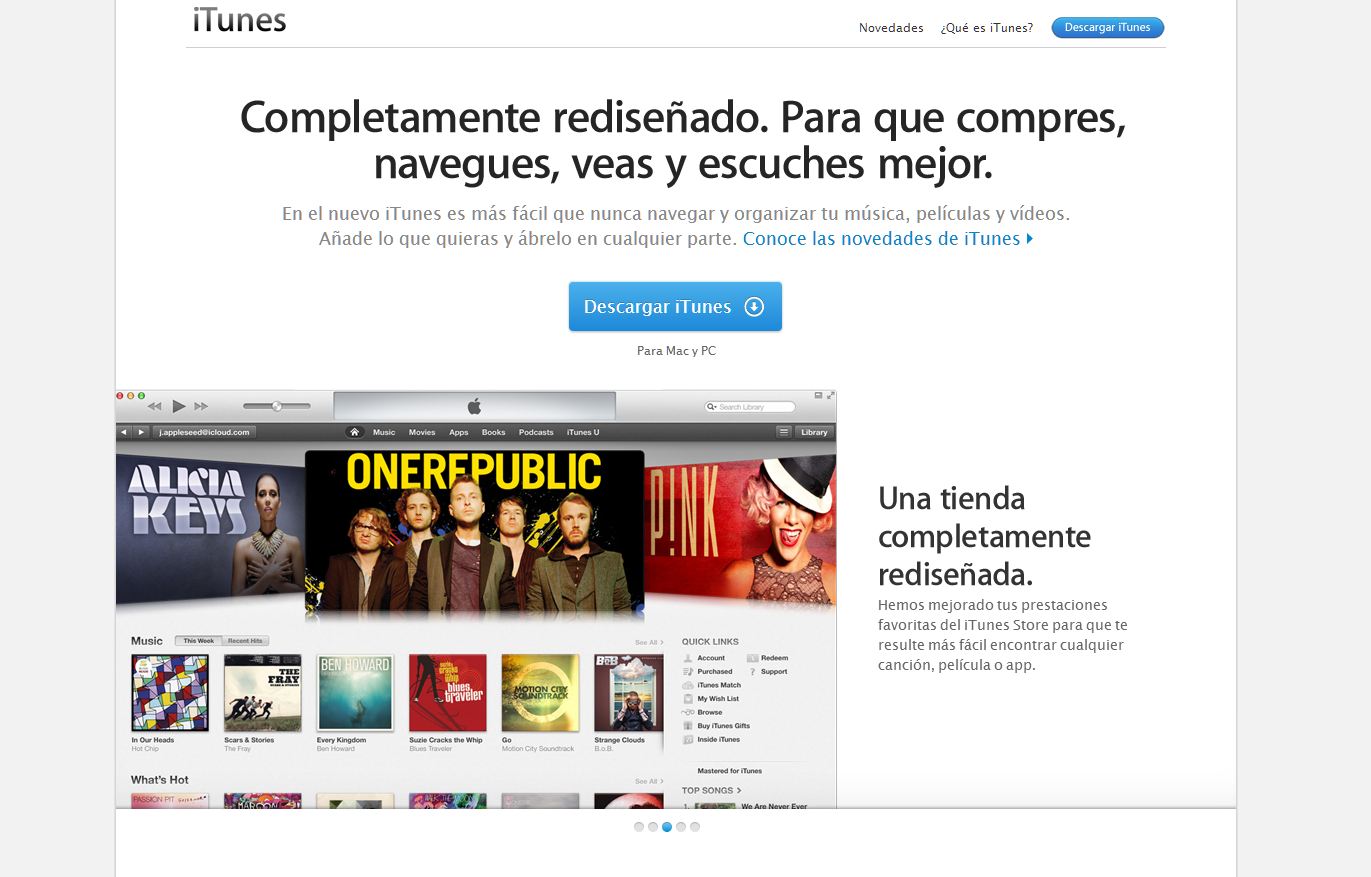Viewport: 1371px width, 877px height.
Task: Open the Novedades page link
Action: 891,28
